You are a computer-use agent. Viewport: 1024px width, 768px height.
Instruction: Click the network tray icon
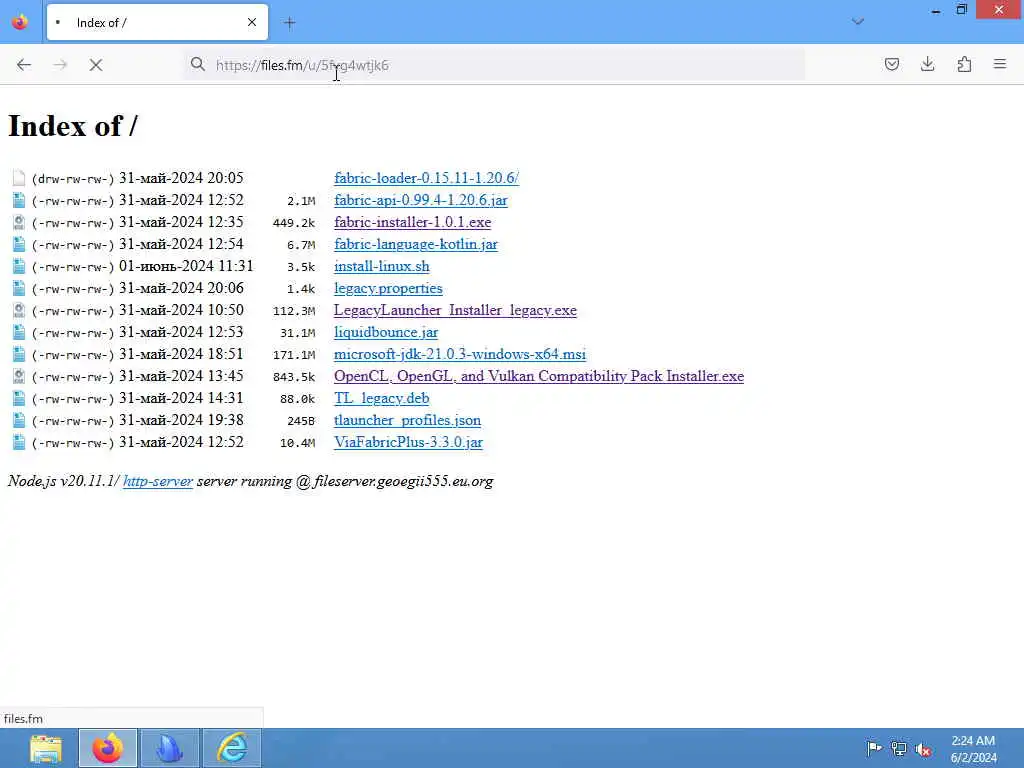(899, 748)
